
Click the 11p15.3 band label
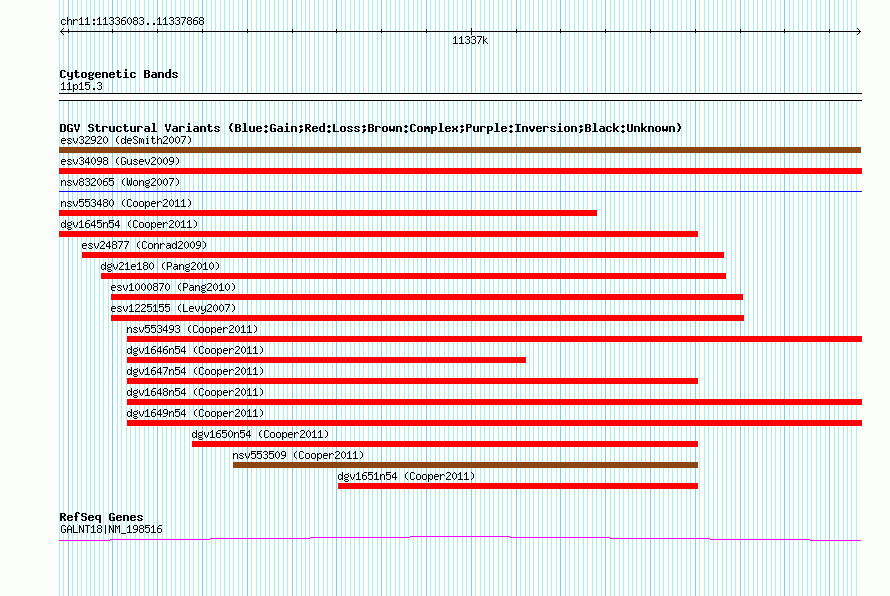pos(81,86)
